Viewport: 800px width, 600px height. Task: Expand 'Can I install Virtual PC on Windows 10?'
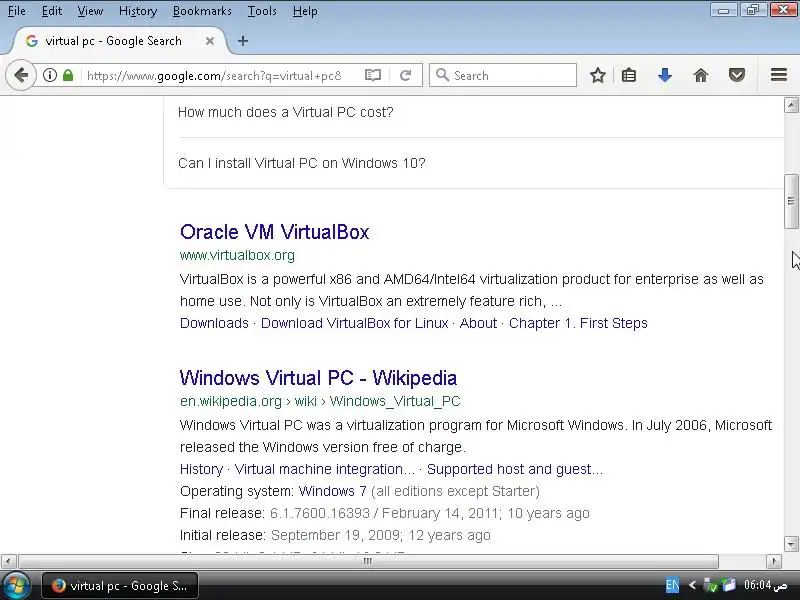pyautogui.click(x=302, y=163)
